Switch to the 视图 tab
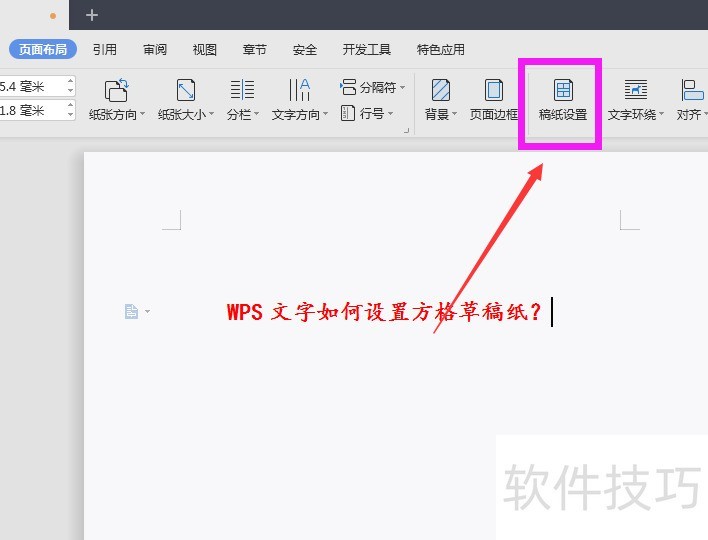708x540 pixels. click(x=205, y=49)
